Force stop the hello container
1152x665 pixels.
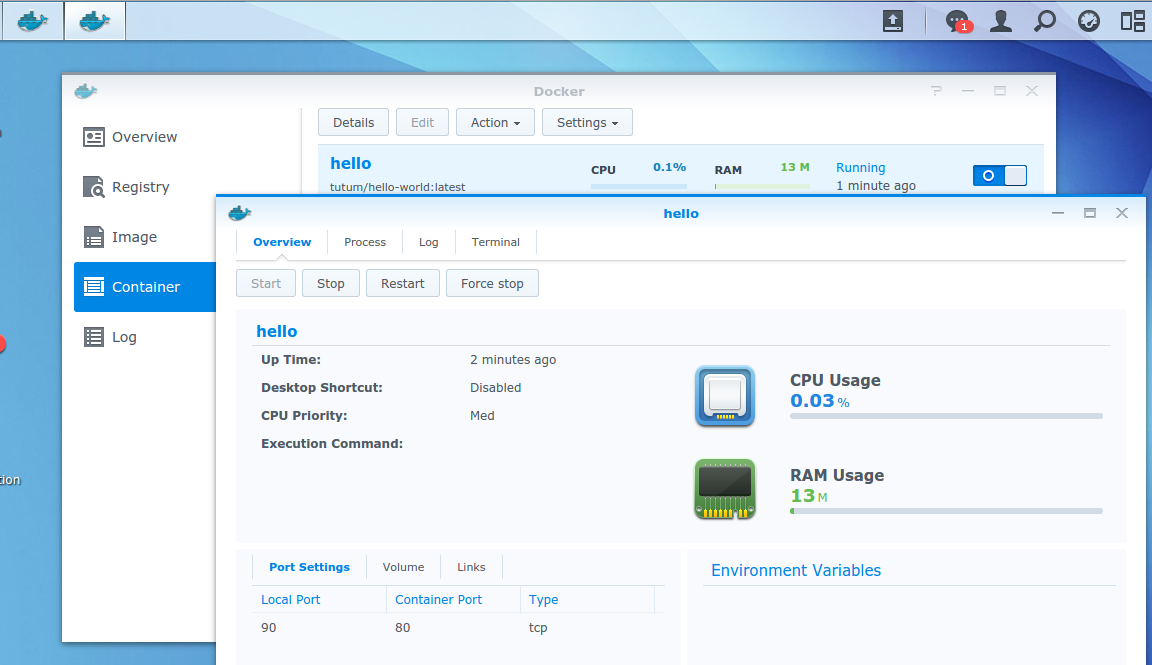492,284
